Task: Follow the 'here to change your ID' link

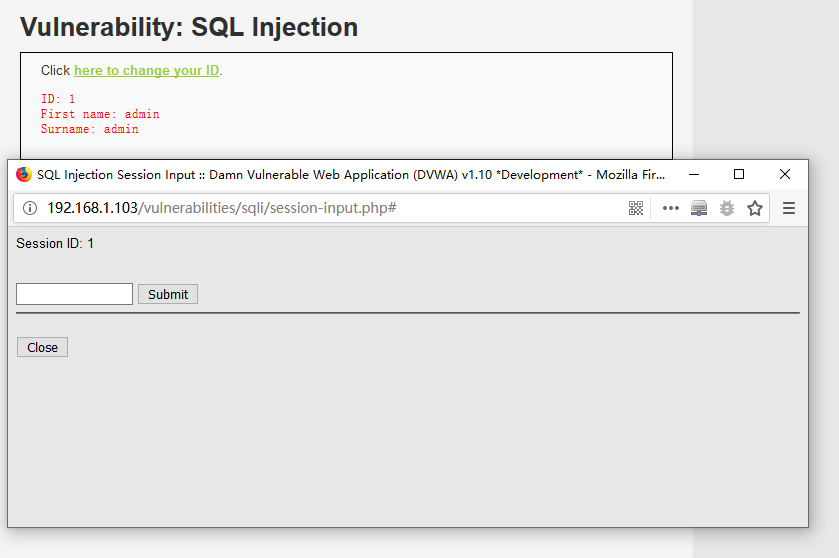Action: [x=146, y=71]
